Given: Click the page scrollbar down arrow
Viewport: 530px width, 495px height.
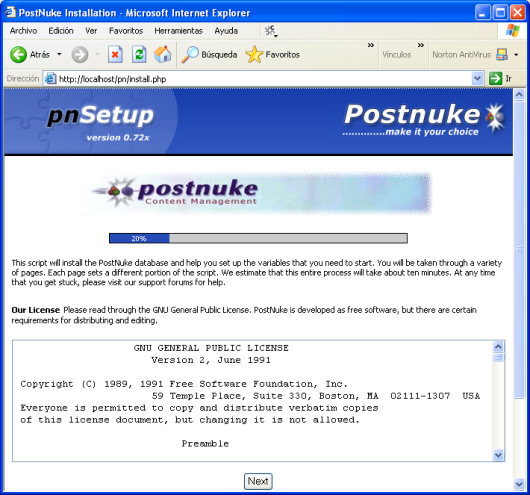Looking at the screenshot, I should click(x=519, y=484).
